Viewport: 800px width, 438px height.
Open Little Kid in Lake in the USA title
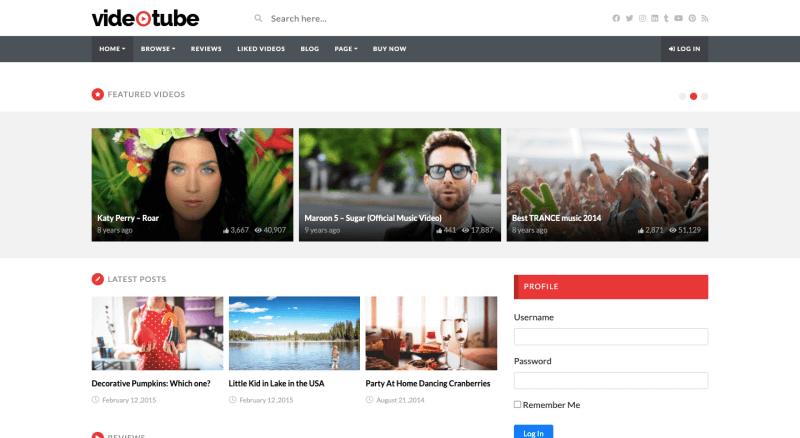click(277, 383)
